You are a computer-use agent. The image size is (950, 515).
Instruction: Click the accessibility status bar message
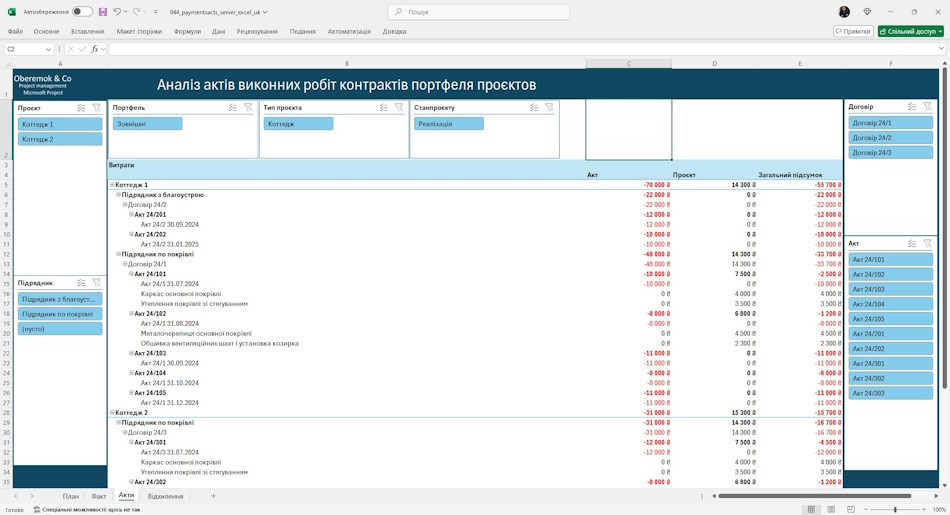coord(87,510)
